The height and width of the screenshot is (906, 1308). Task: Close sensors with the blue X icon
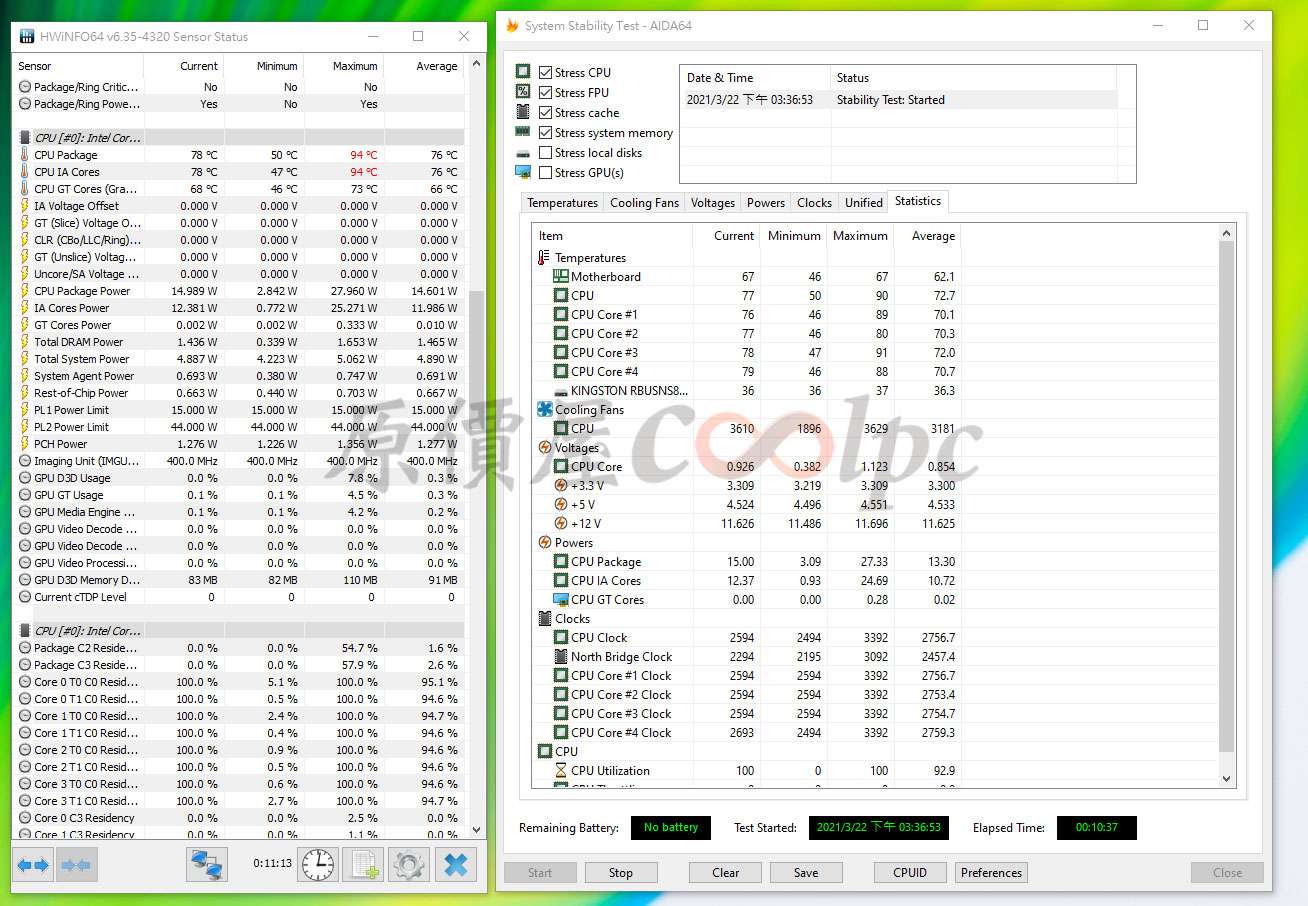pyautogui.click(x=455, y=865)
